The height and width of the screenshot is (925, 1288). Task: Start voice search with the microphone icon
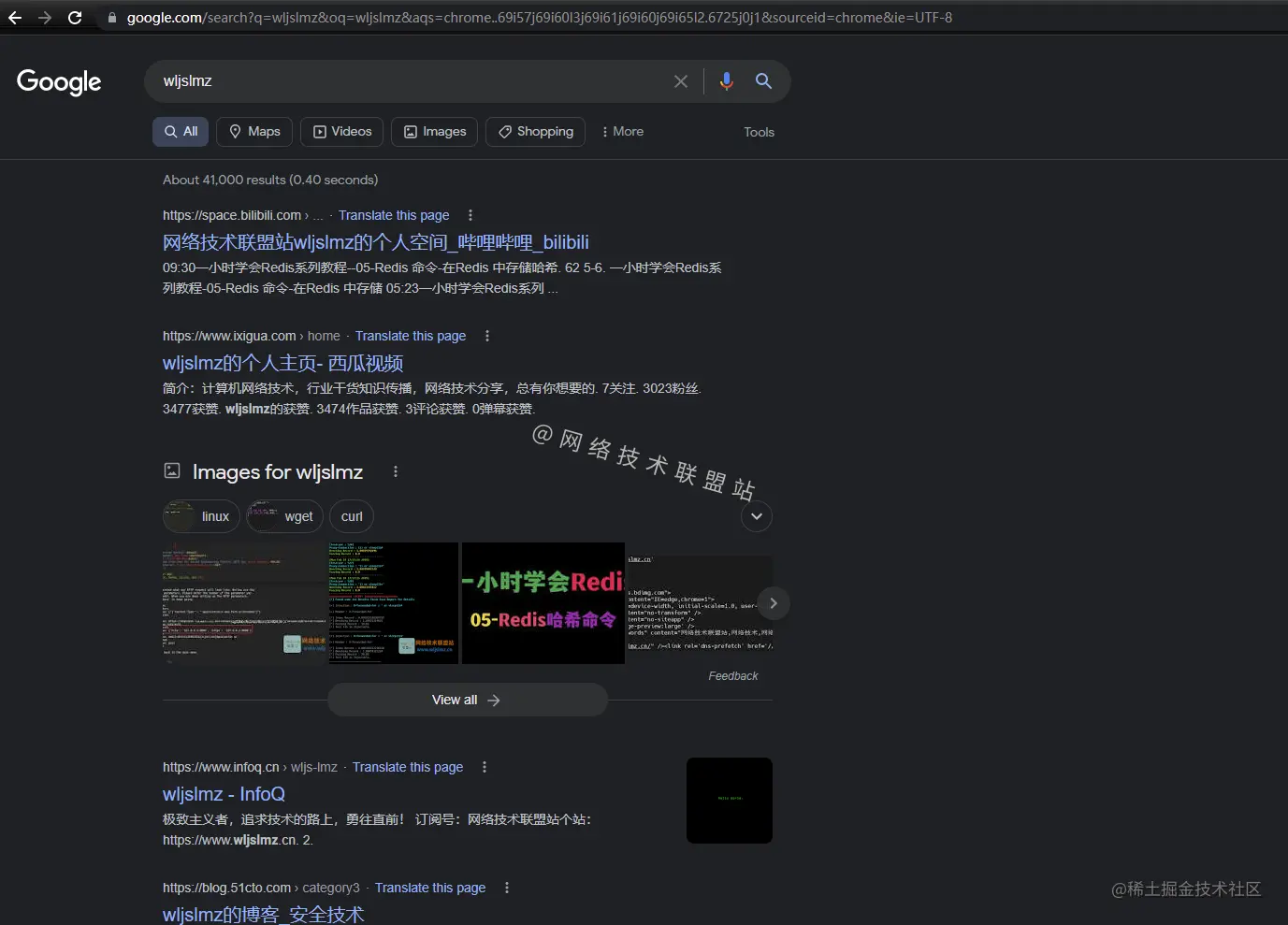pos(726,81)
